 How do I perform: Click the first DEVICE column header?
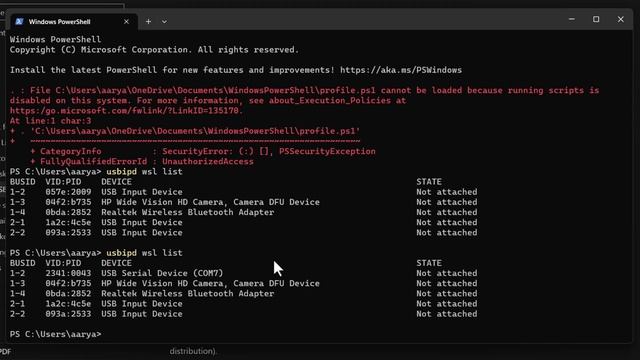[116, 182]
